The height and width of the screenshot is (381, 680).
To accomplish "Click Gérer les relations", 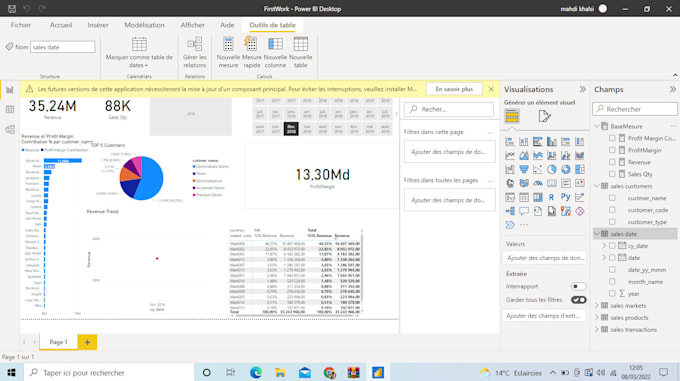I will [x=194, y=52].
